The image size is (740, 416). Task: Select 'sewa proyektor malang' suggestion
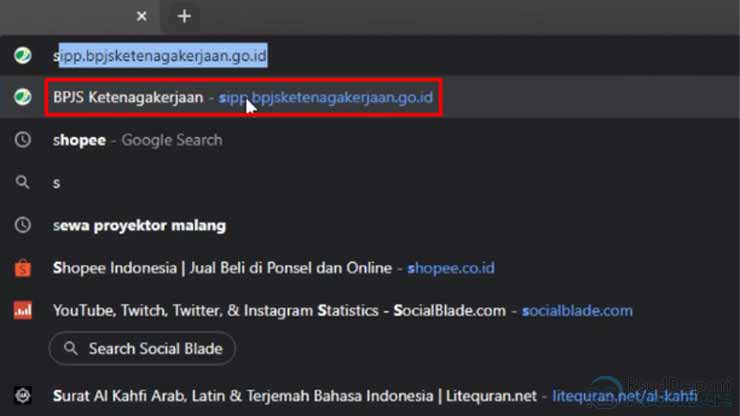click(x=370, y=225)
